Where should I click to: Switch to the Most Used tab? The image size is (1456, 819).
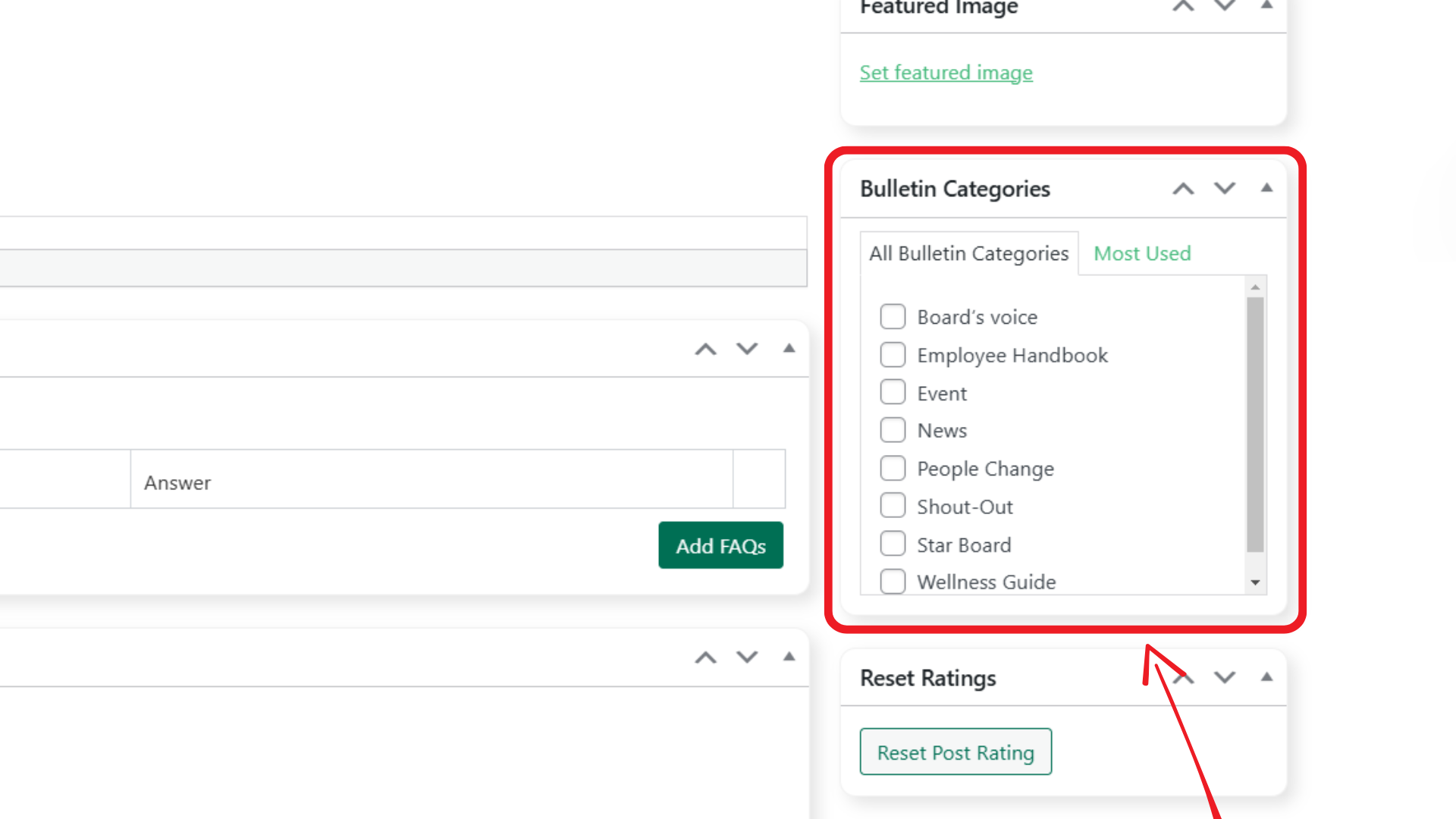tap(1141, 253)
